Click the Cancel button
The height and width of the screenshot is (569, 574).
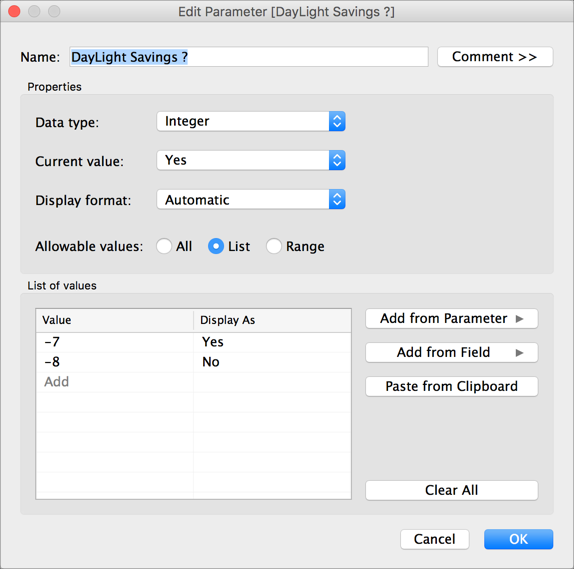pyautogui.click(x=435, y=539)
